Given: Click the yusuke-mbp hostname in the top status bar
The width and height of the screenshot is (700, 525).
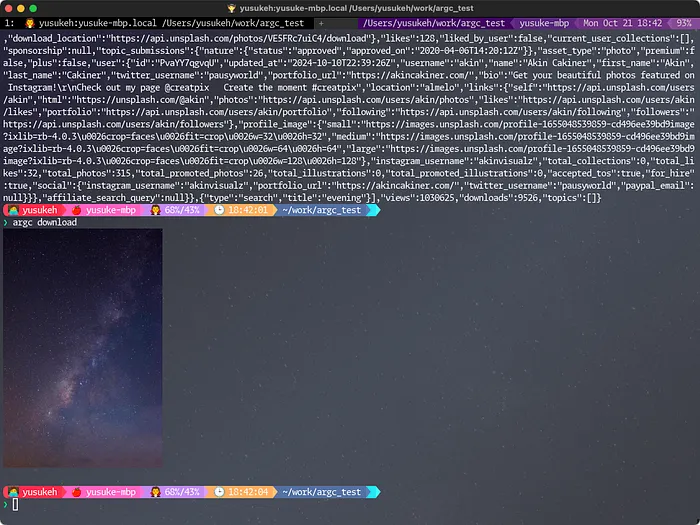Looking at the screenshot, I should pos(543,23).
